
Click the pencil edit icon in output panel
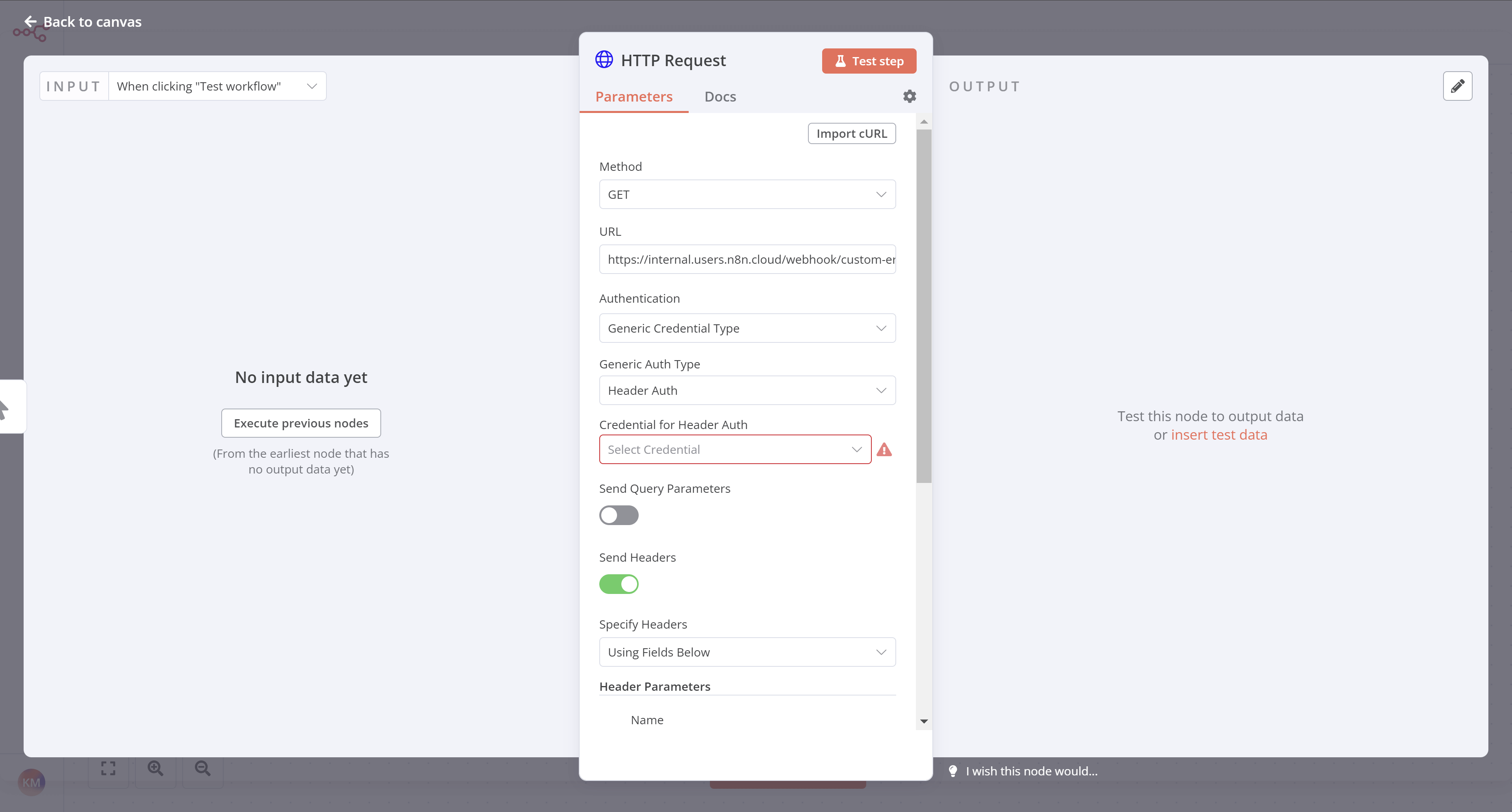[1457, 86]
